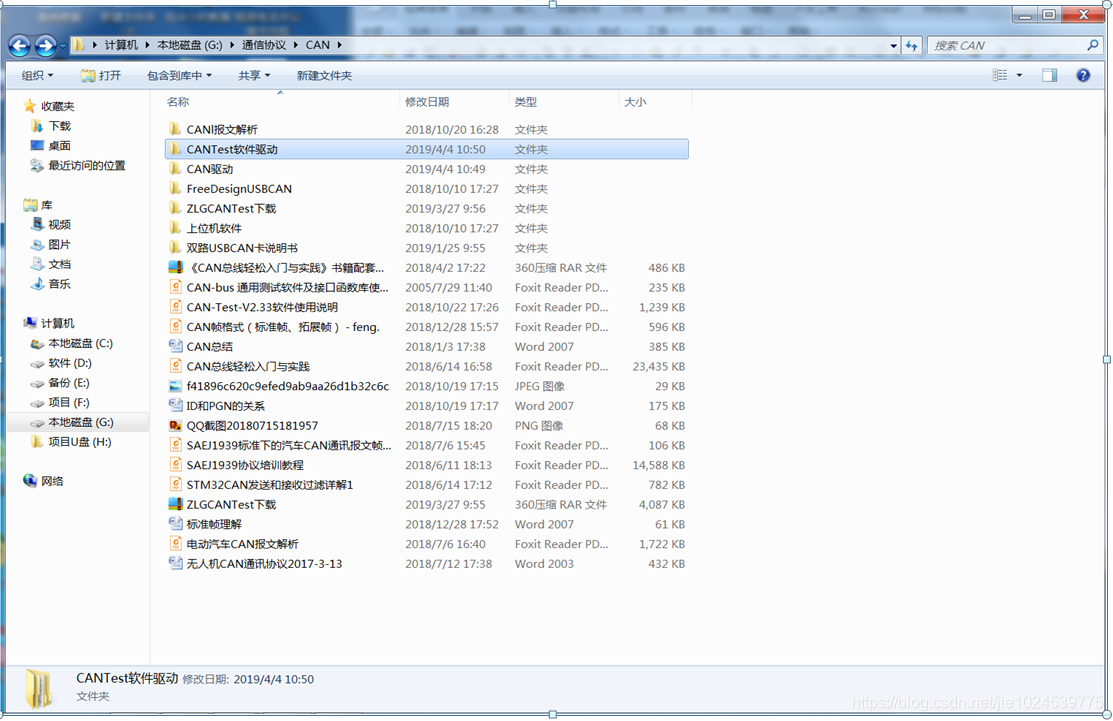Select ZLGCANTest下载 RAR archive icon
The height and width of the screenshot is (721, 1113).
[175, 505]
